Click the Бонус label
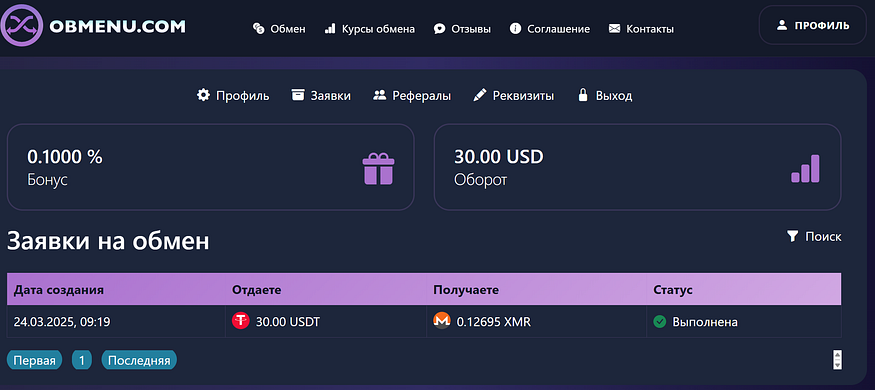875x390 pixels. point(47,180)
